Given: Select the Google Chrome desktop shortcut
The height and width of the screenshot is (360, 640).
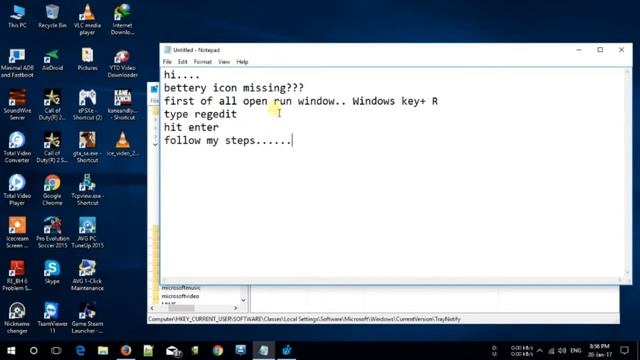Looking at the screenshot, I should [52, 190].
